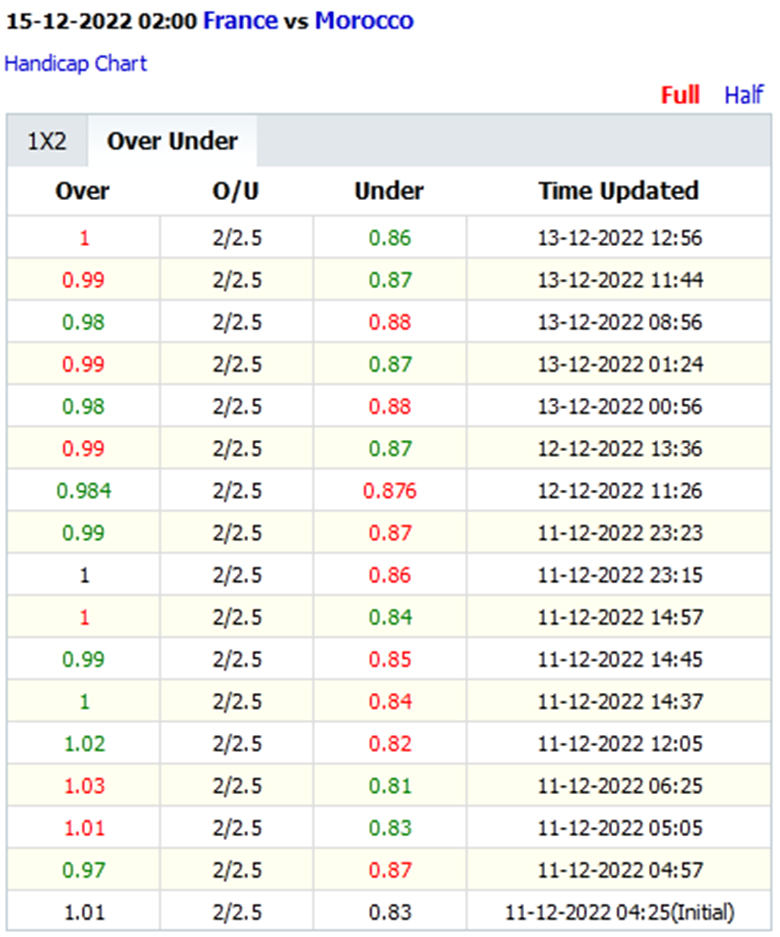Click timestamp 13-12-2022 12:56
This screenshot has height=937, width=780.
coord(620,238)
